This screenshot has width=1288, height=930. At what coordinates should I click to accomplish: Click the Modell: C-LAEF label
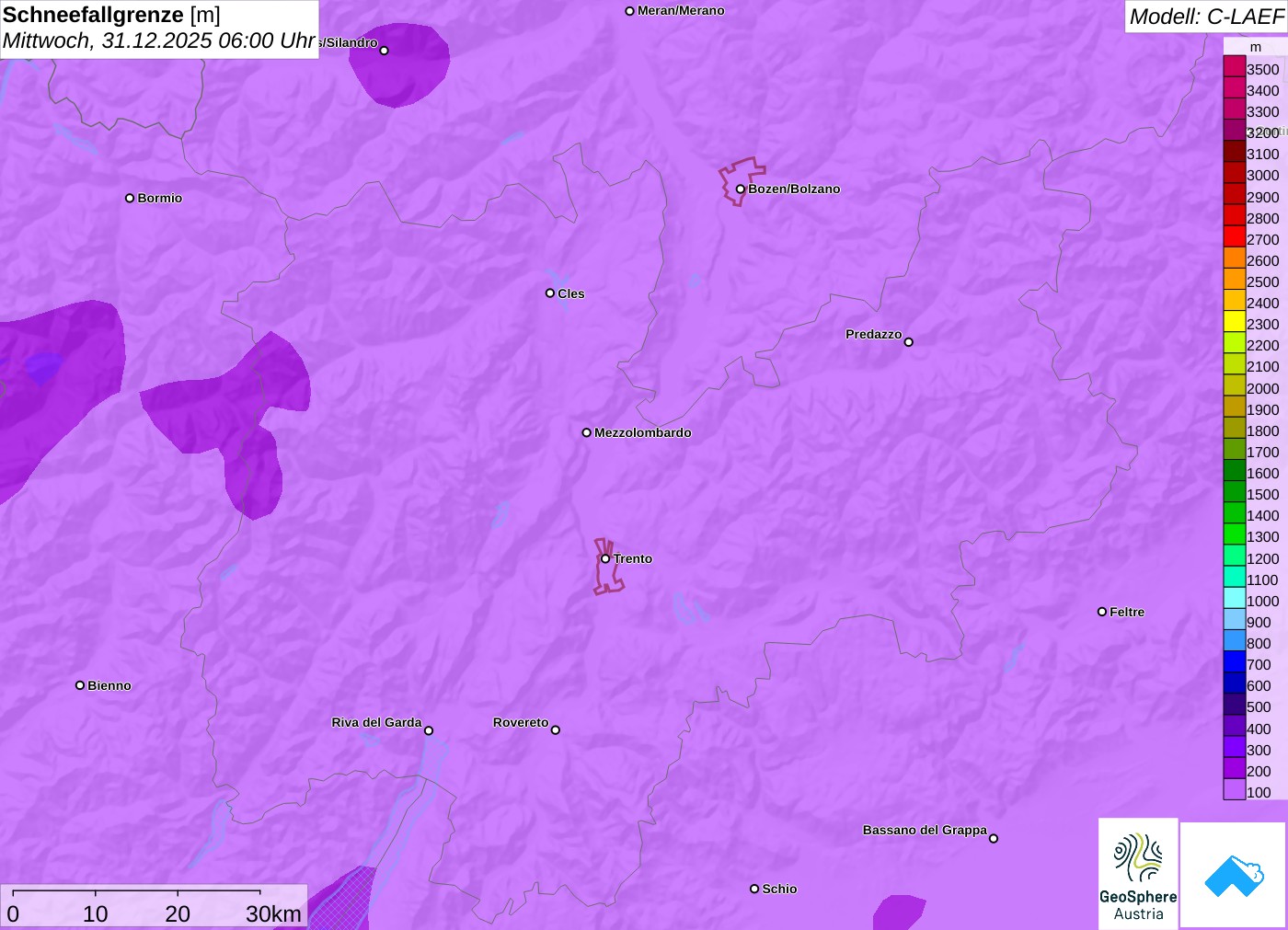[1206, 17]
